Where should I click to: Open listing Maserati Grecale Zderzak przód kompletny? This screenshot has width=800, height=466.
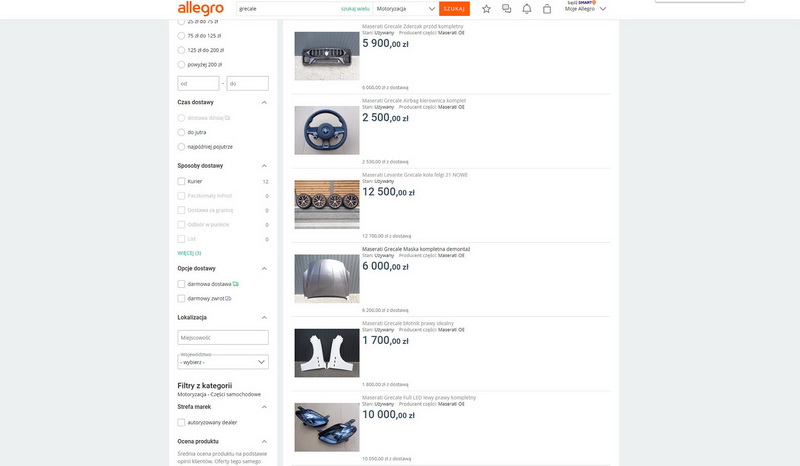(413, 26)
